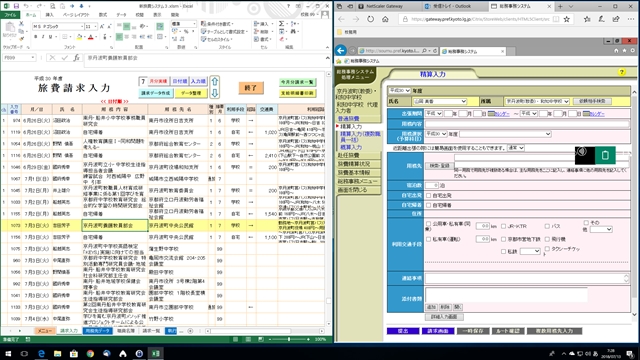This screenshot has height=360, width=640.
Task: Click the yellow help question mark icon
Action: (622, 72)
